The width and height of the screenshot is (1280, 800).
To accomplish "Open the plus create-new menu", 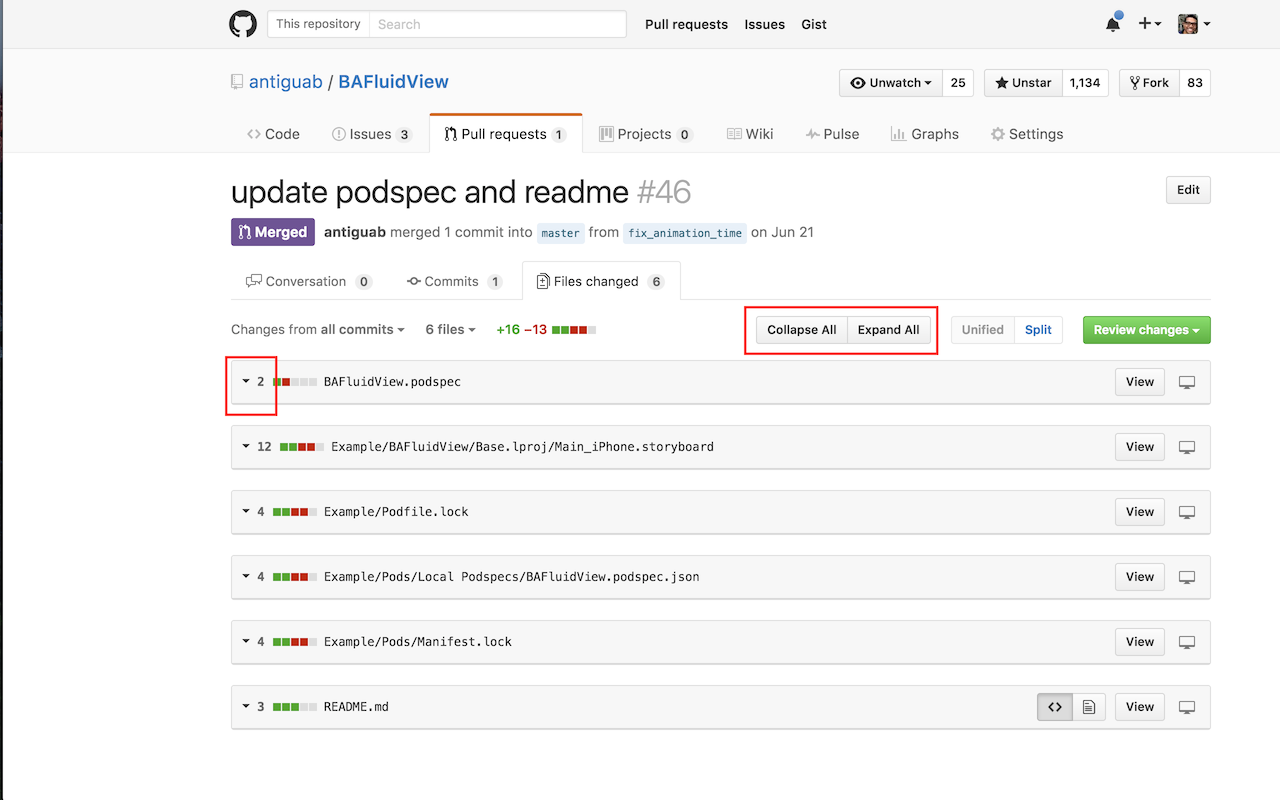I will (x=1150, y=24).
